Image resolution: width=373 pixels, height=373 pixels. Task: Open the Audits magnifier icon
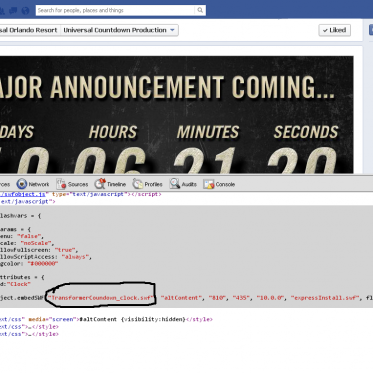pyautogui.click(x=175, y=184)
